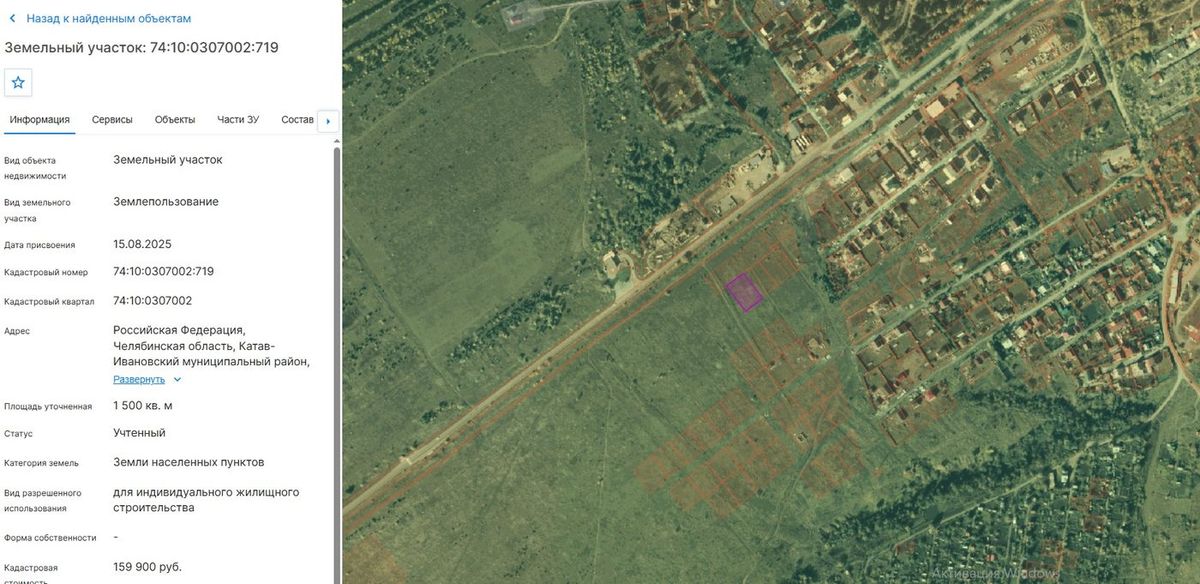1200x584 pixels.
Task: Click the Категория земель label
Action: click(x=41, y=463)
